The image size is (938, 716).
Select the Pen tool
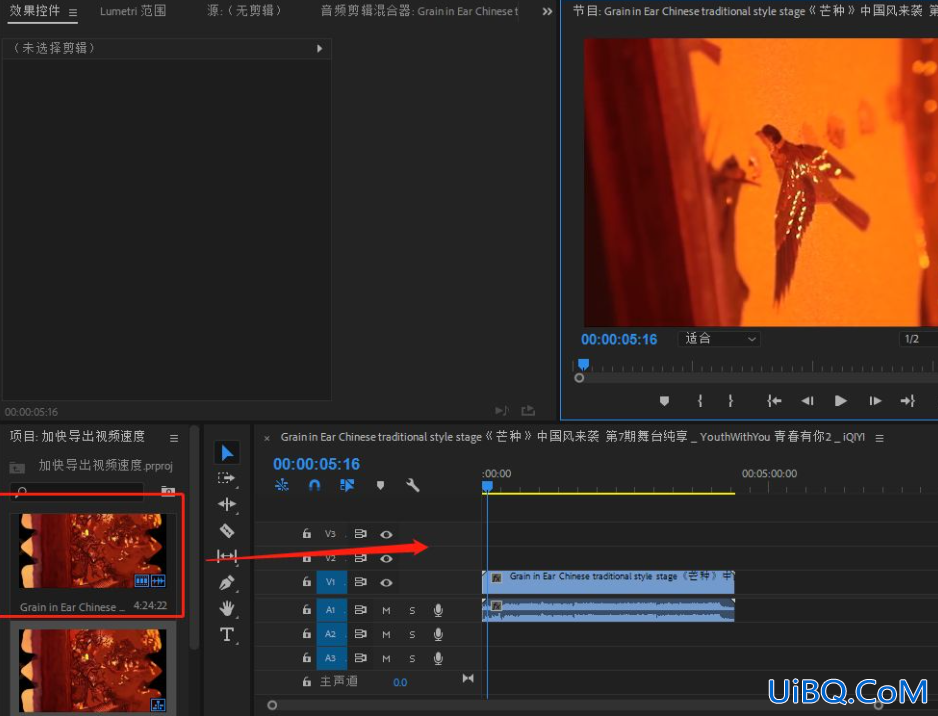(x=227, y=582)
